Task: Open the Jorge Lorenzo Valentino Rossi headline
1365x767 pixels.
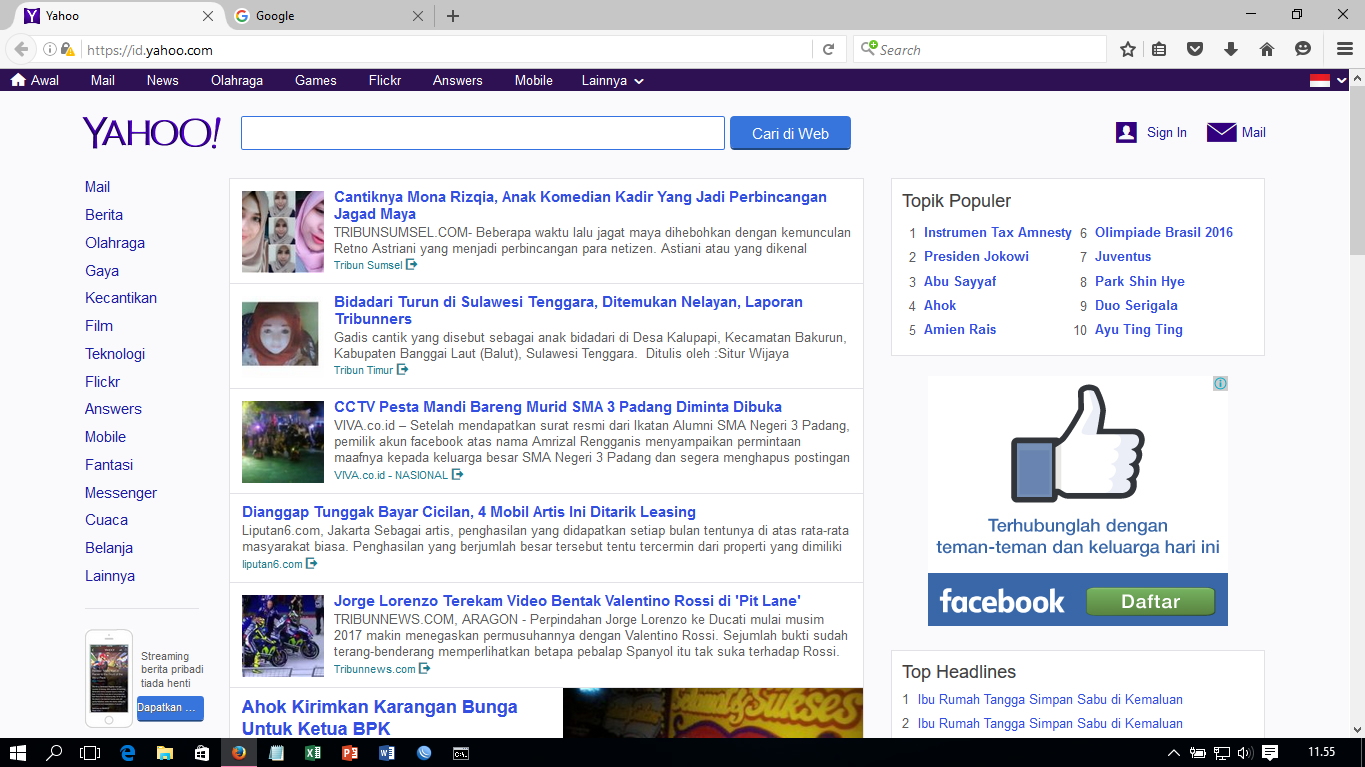Action: pyautogui.click(x=567, y=601)
